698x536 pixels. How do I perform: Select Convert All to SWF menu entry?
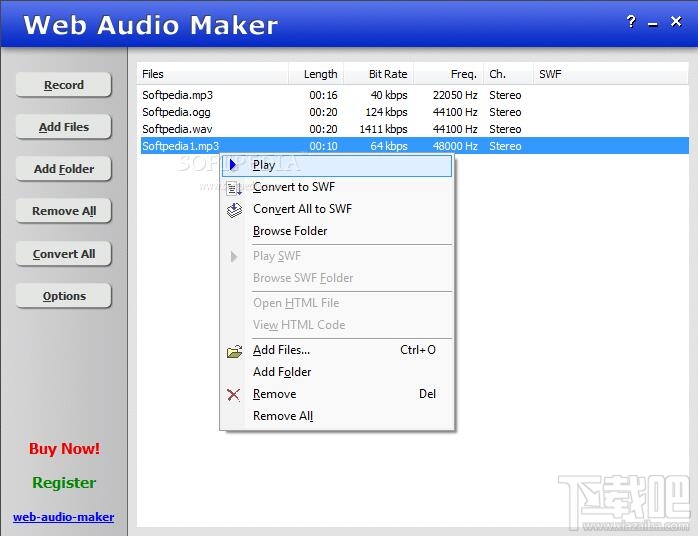click(x=337, y=209)
